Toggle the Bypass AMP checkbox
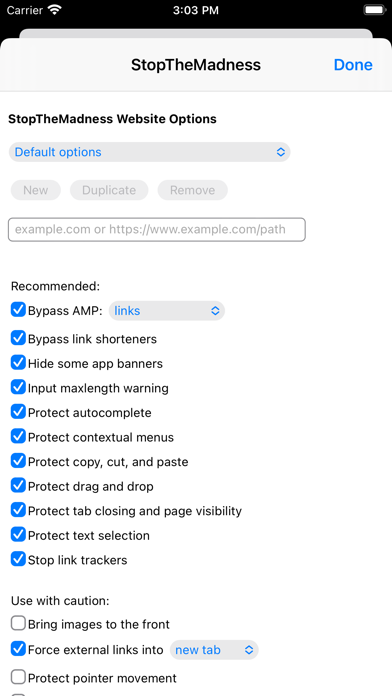Image resolution: width=392 pixels, height=696 pixels. coord(18,310)
